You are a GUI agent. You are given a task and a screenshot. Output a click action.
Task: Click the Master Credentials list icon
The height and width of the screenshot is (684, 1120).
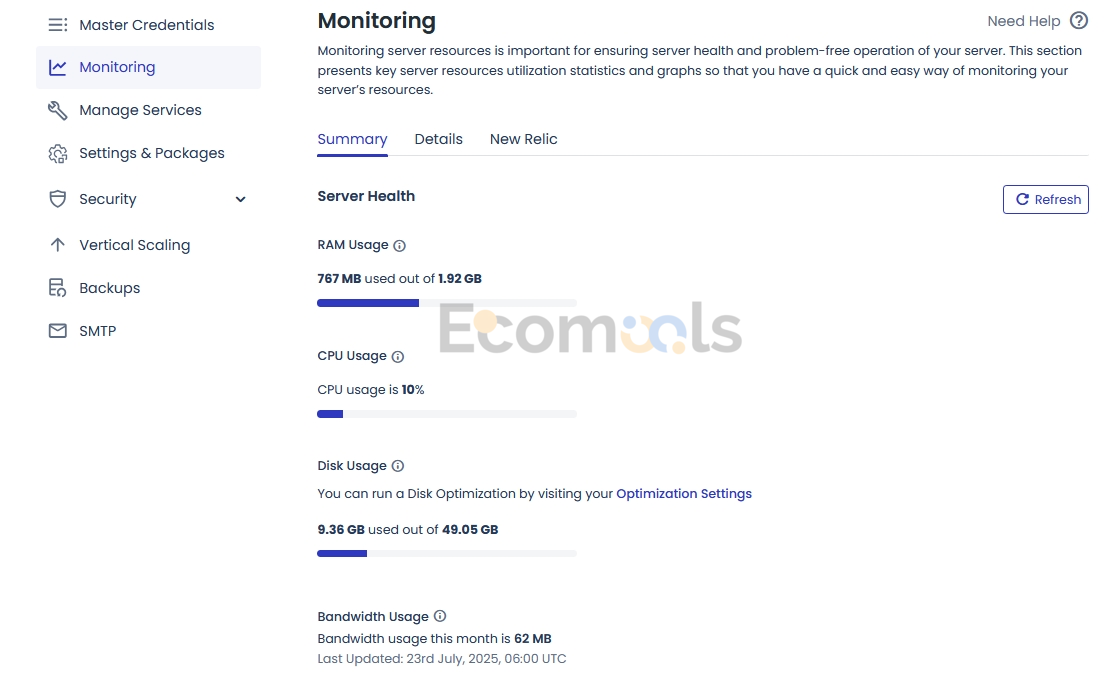click(58, 25)
